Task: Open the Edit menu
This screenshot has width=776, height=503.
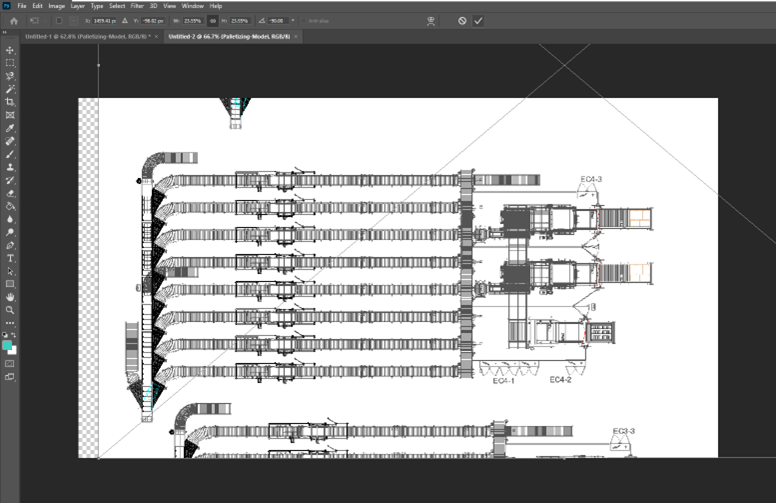Action: coord(37,6)
